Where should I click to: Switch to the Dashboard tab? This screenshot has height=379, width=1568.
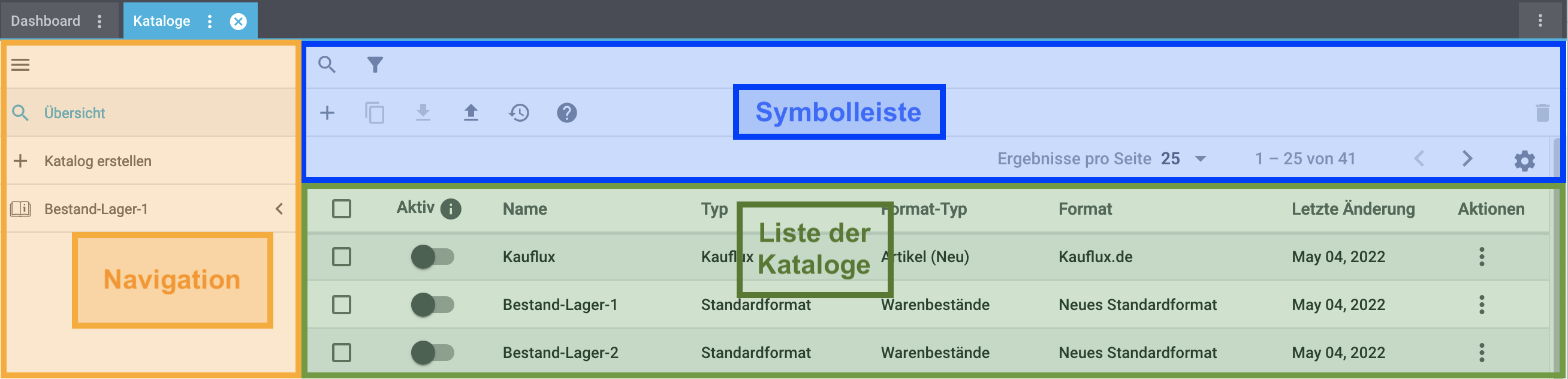coord(46,21)
